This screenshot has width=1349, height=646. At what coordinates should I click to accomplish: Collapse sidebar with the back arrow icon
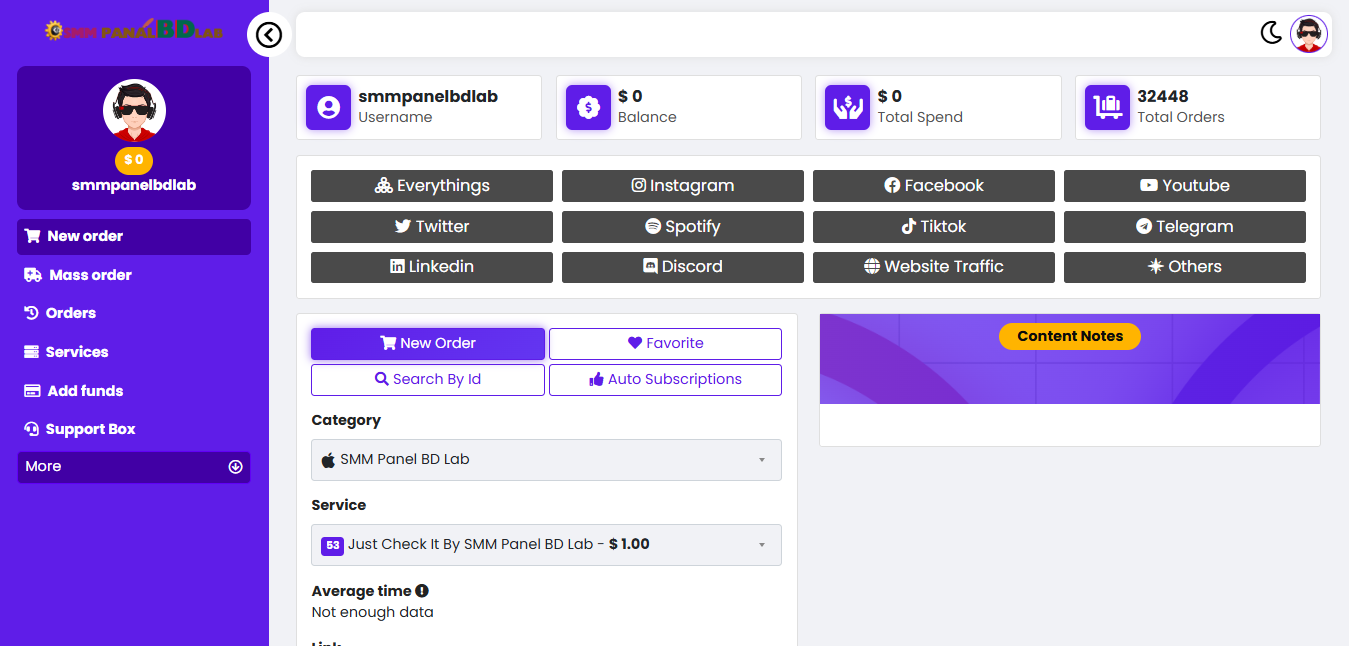268,35
